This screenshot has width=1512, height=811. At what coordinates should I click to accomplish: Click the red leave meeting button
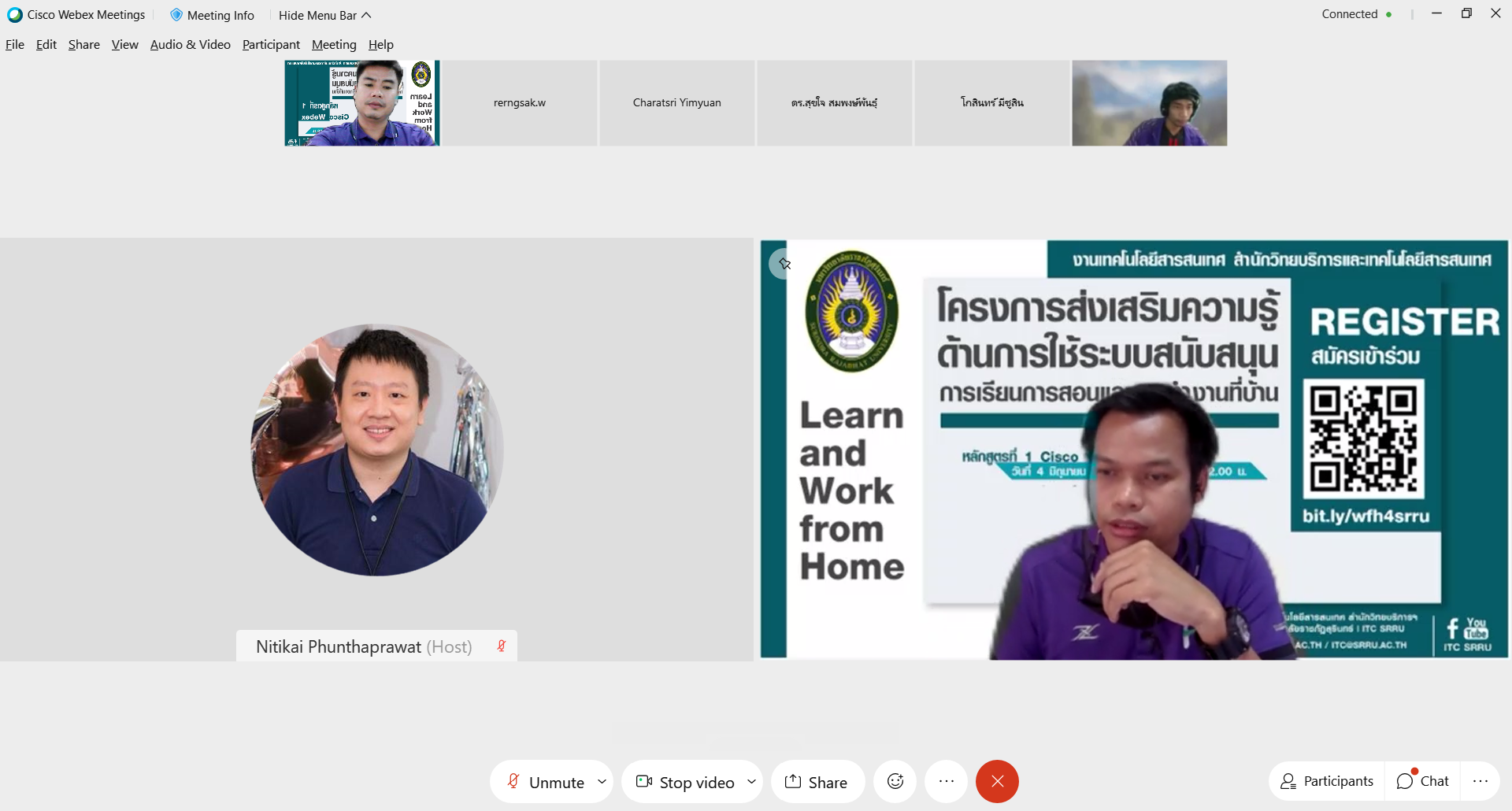coord(997,781)
